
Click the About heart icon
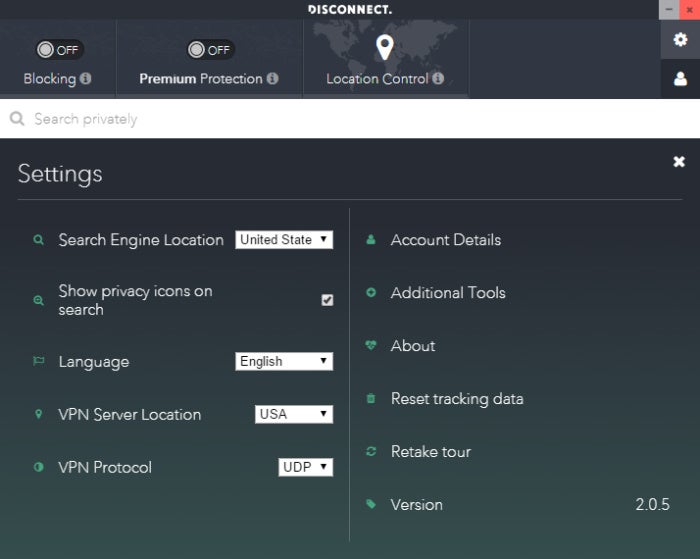(x=371, y=345)
